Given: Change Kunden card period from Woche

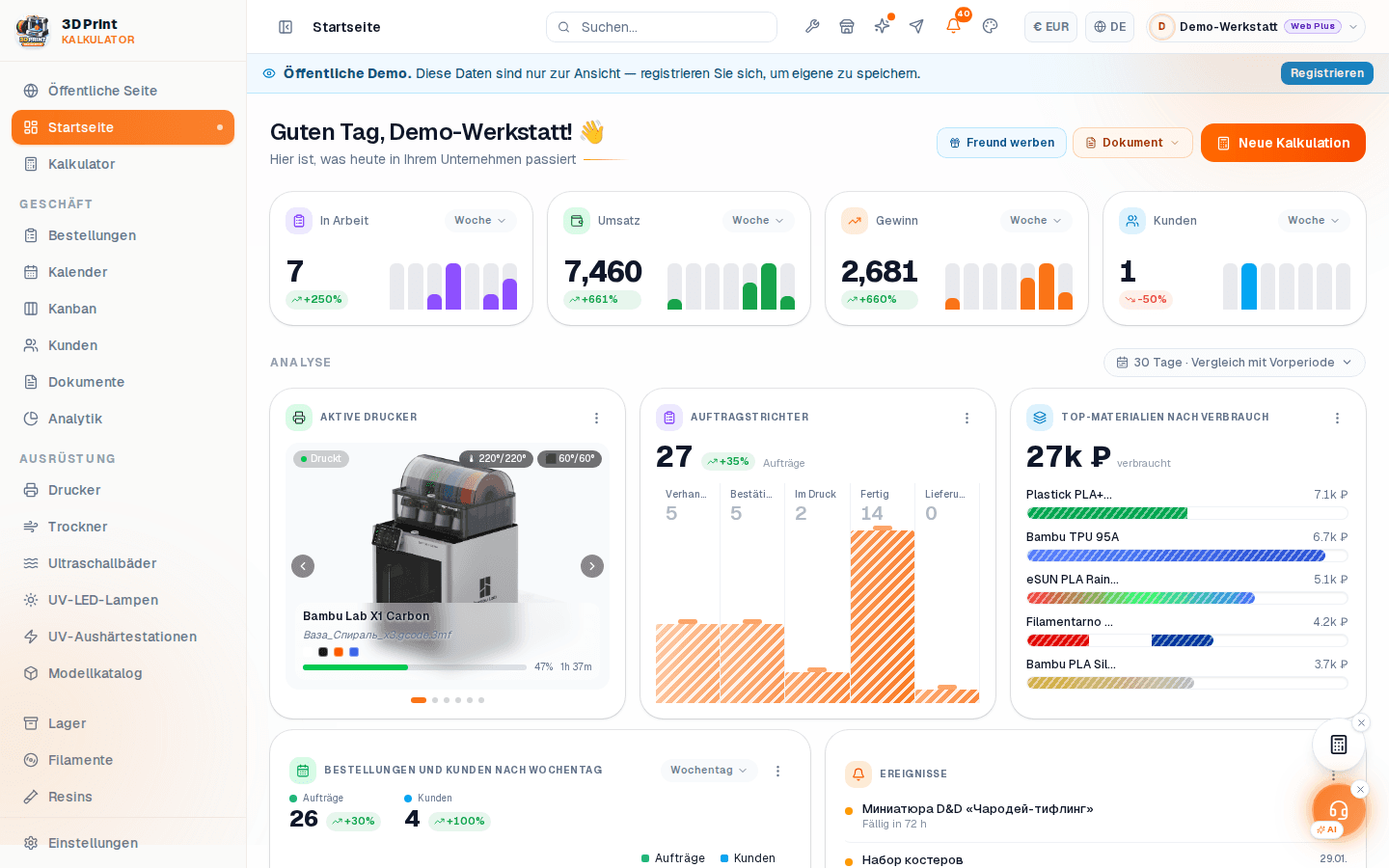Looking at the screenshot, I should [x=1314, y=221].
